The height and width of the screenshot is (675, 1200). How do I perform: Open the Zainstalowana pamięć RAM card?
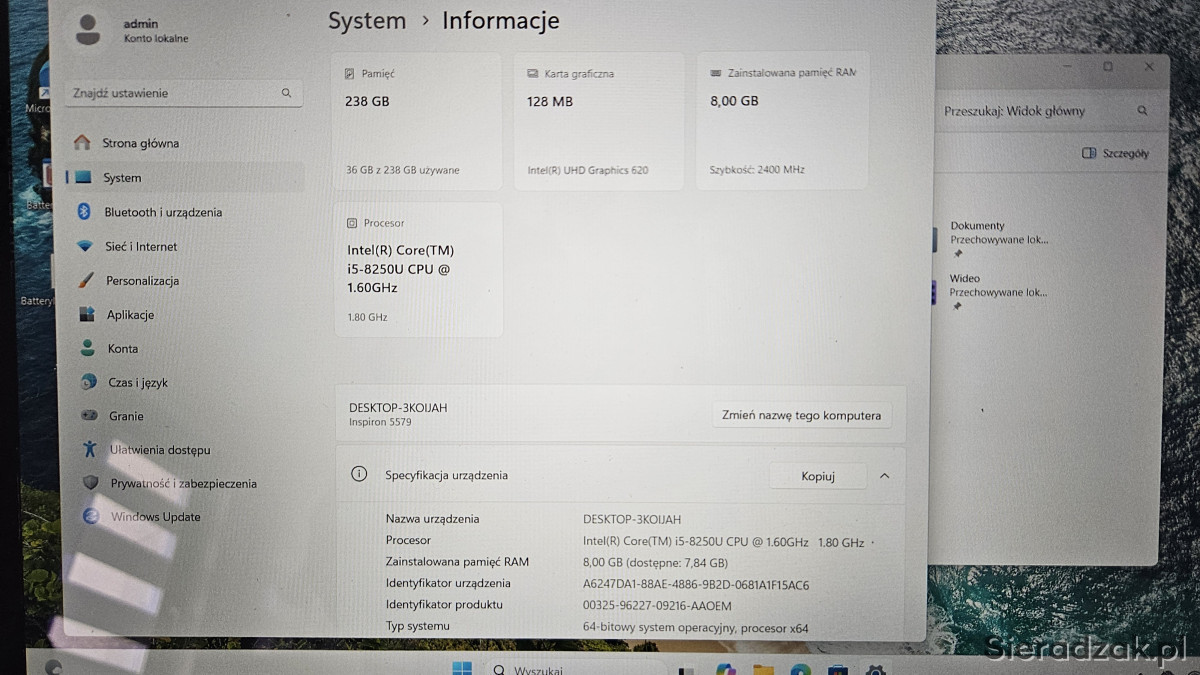(x=782, y=121)
